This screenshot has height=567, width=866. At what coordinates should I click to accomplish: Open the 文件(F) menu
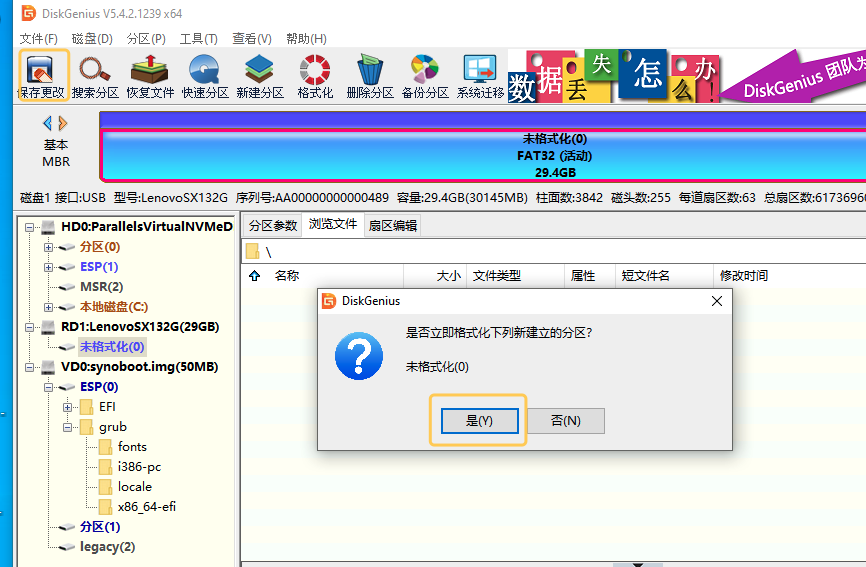pos(39,39)
